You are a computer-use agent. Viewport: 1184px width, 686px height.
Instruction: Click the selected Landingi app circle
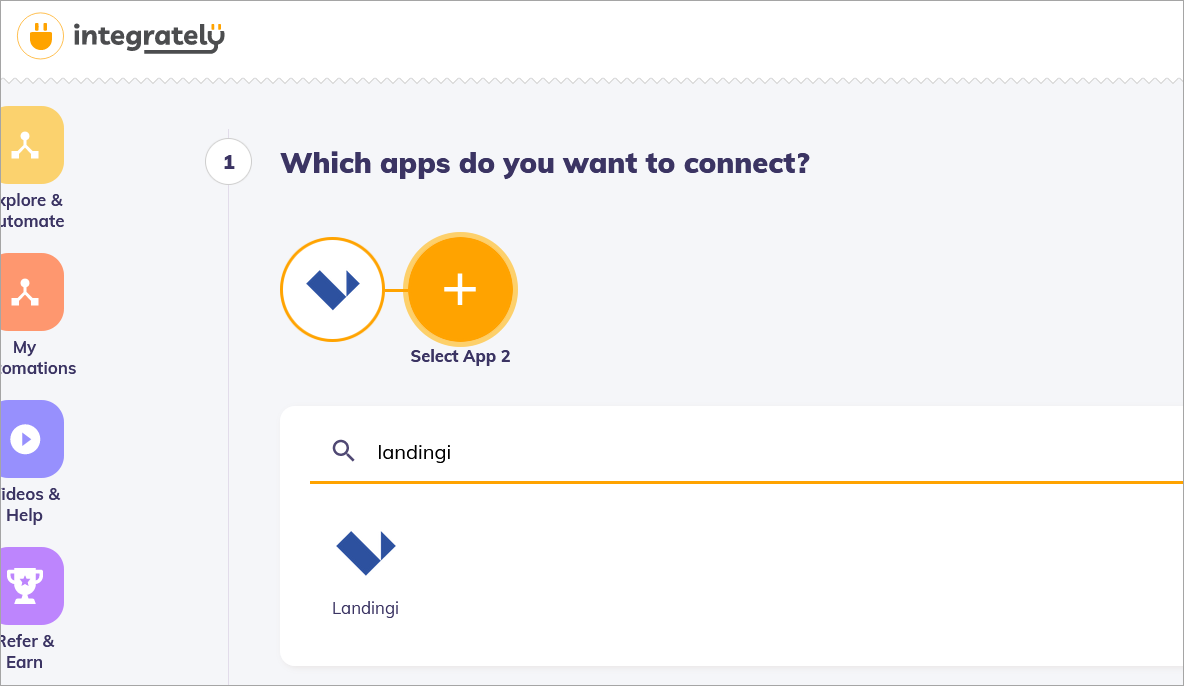pyautogui.click(x=332, y=289)
